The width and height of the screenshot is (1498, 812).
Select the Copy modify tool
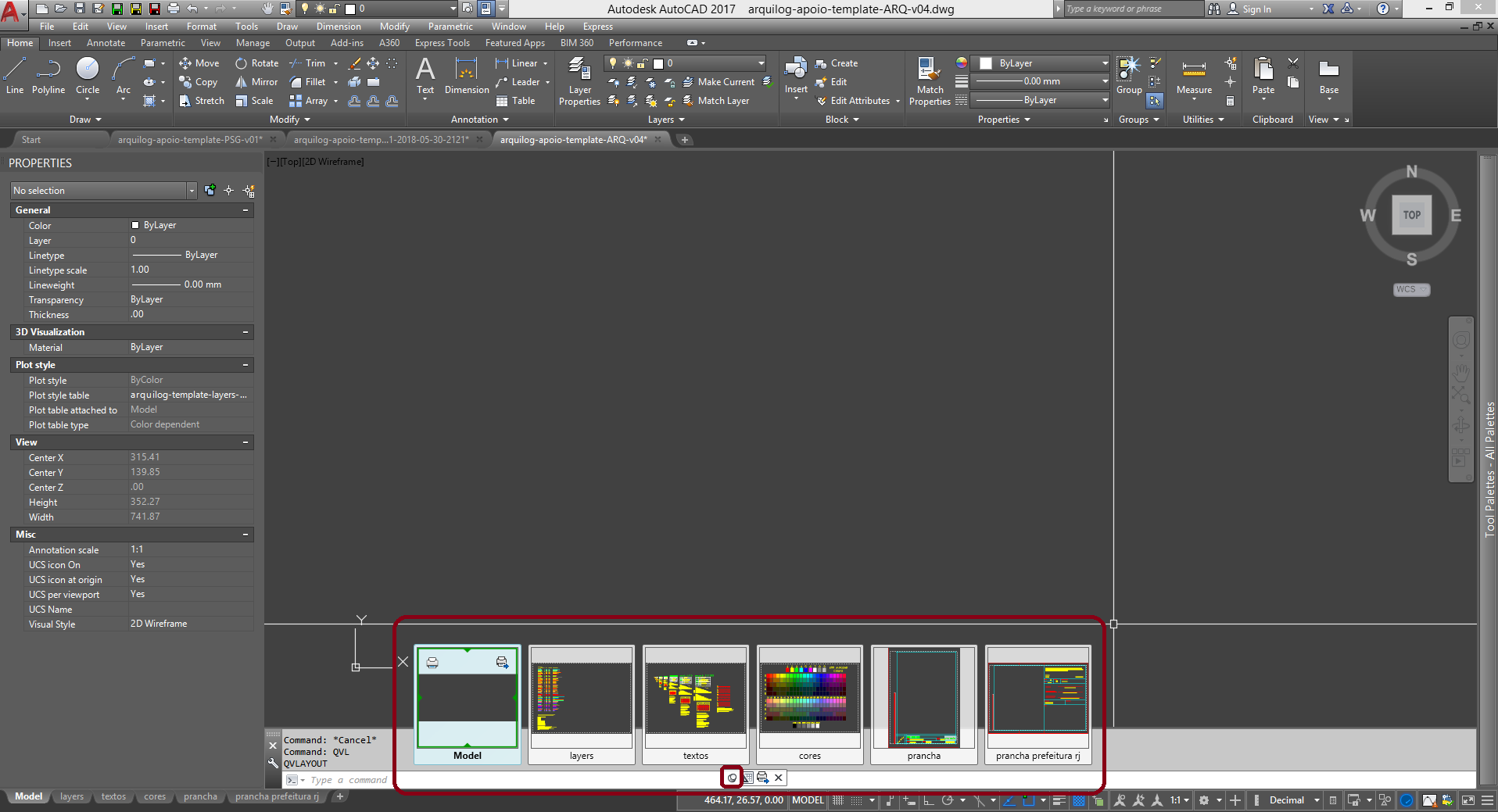tap(199, 82)
